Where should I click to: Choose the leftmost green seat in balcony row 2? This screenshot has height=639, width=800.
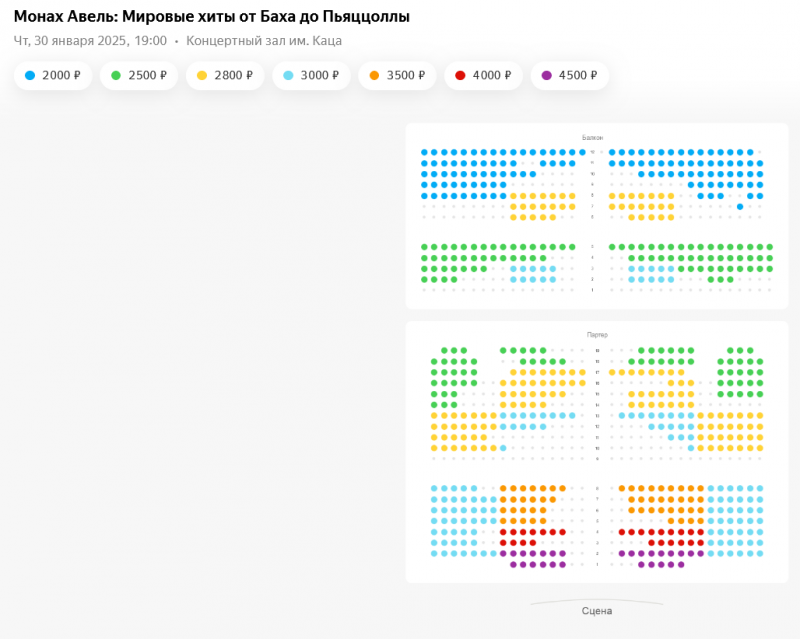424,279
